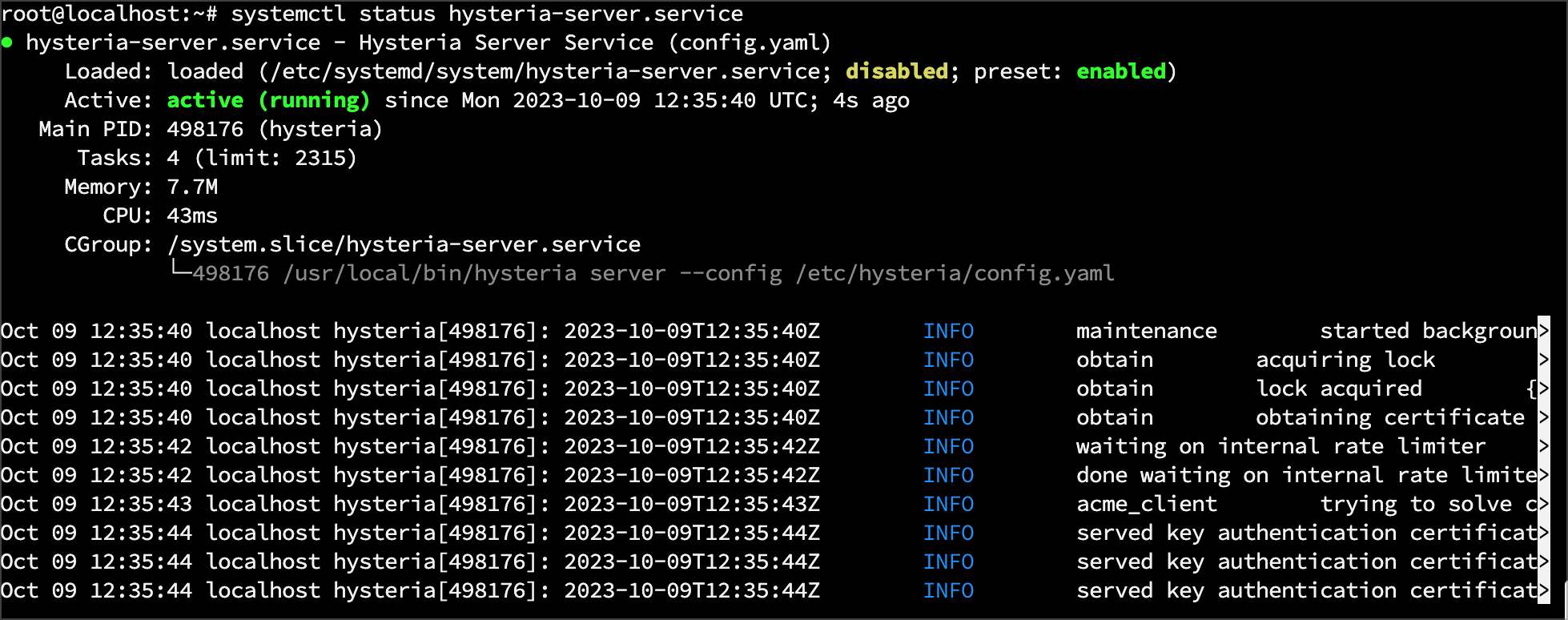Click the Tasks value '4 (limit: 2315)'
This screenshot has height=620, width=1568.
point(262,158)
